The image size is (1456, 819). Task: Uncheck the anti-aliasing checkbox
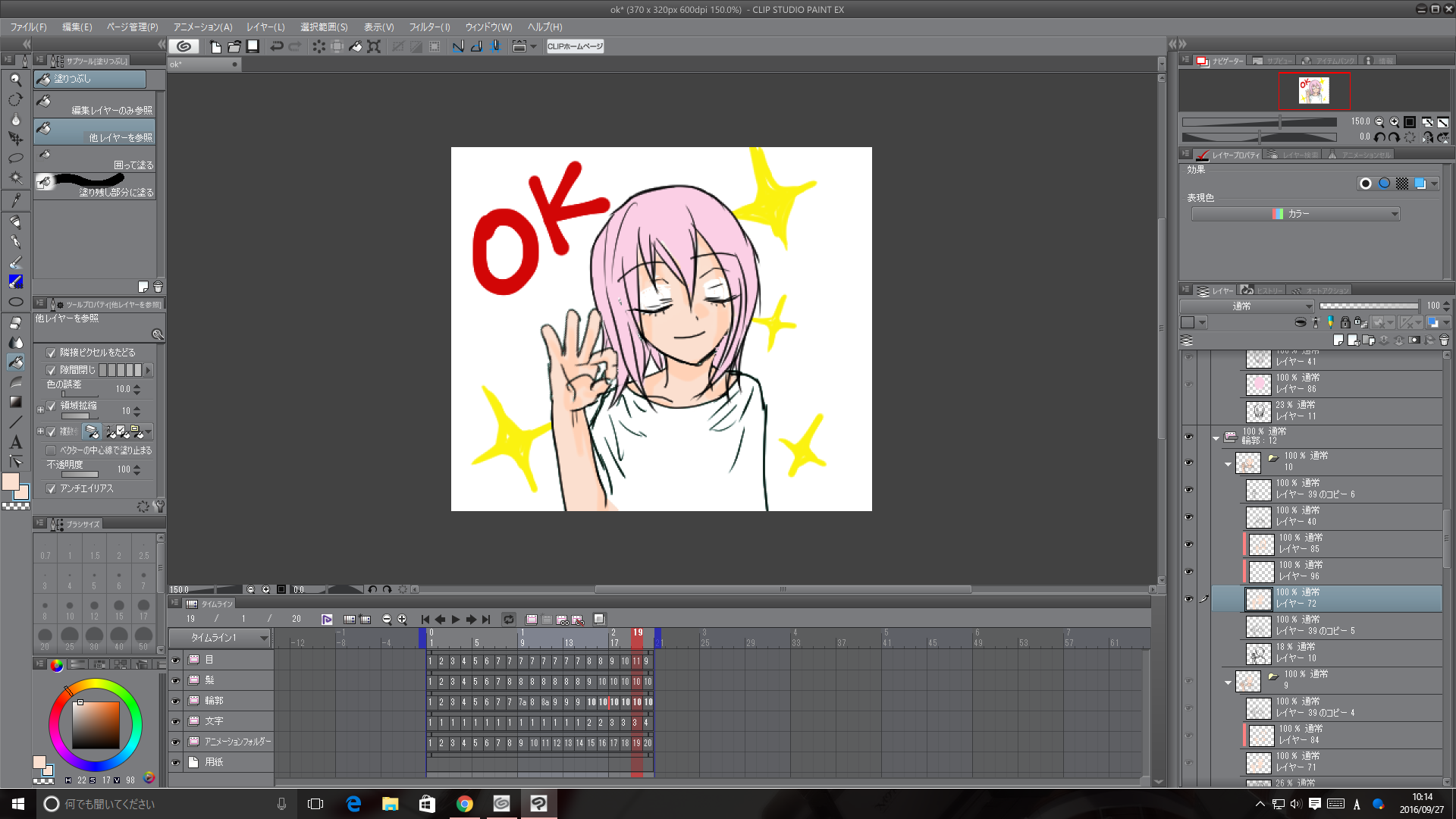click(x=51, y=488)
